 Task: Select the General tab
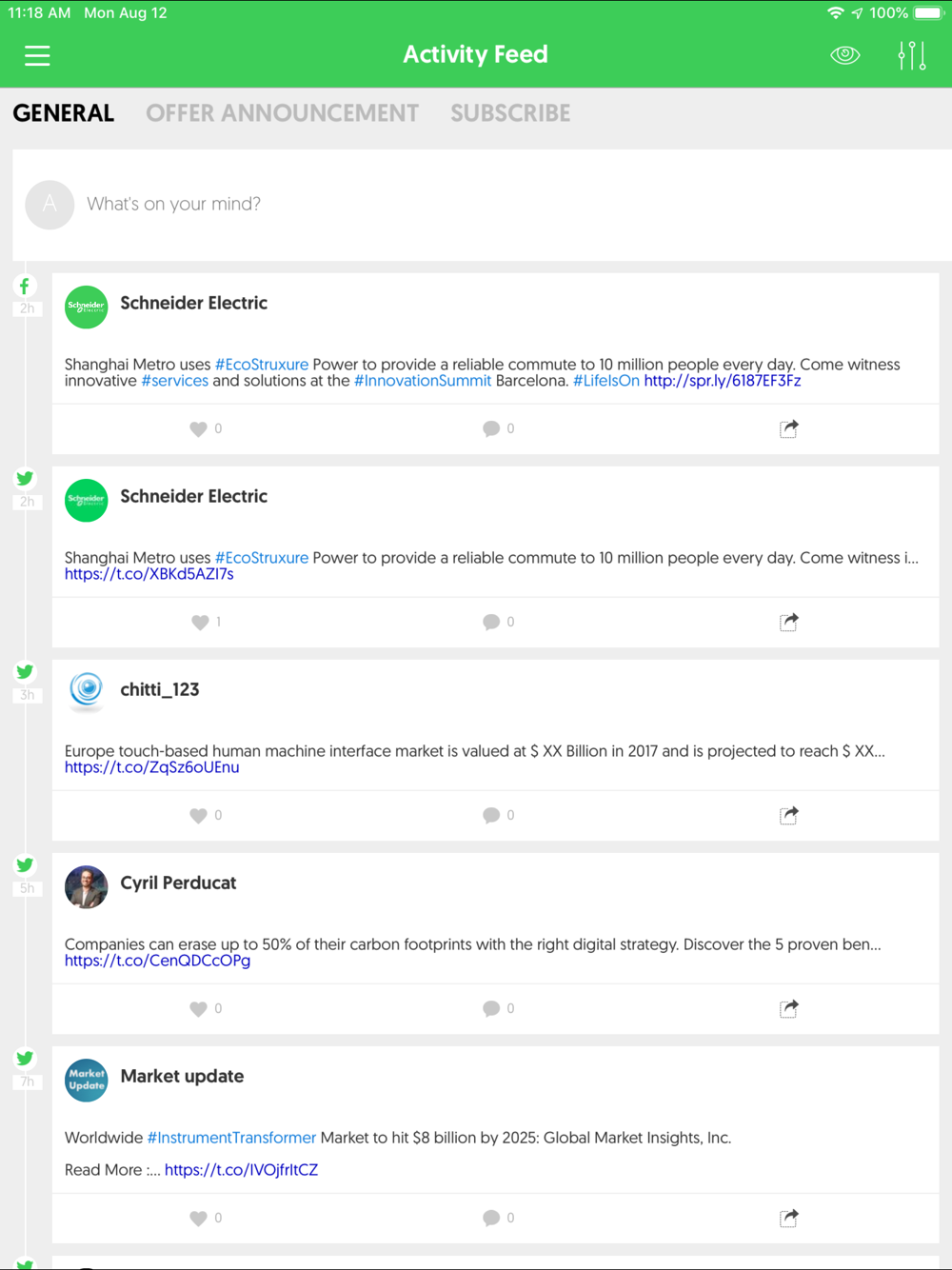pos(64,113)
